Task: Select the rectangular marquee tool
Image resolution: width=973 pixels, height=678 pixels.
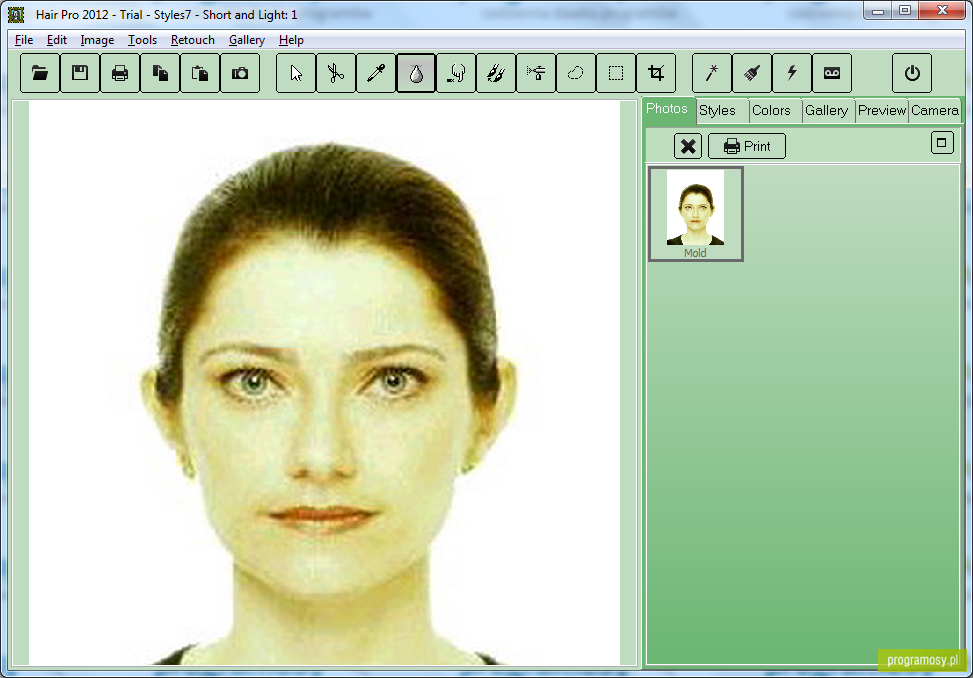Action: coord(616,73)
